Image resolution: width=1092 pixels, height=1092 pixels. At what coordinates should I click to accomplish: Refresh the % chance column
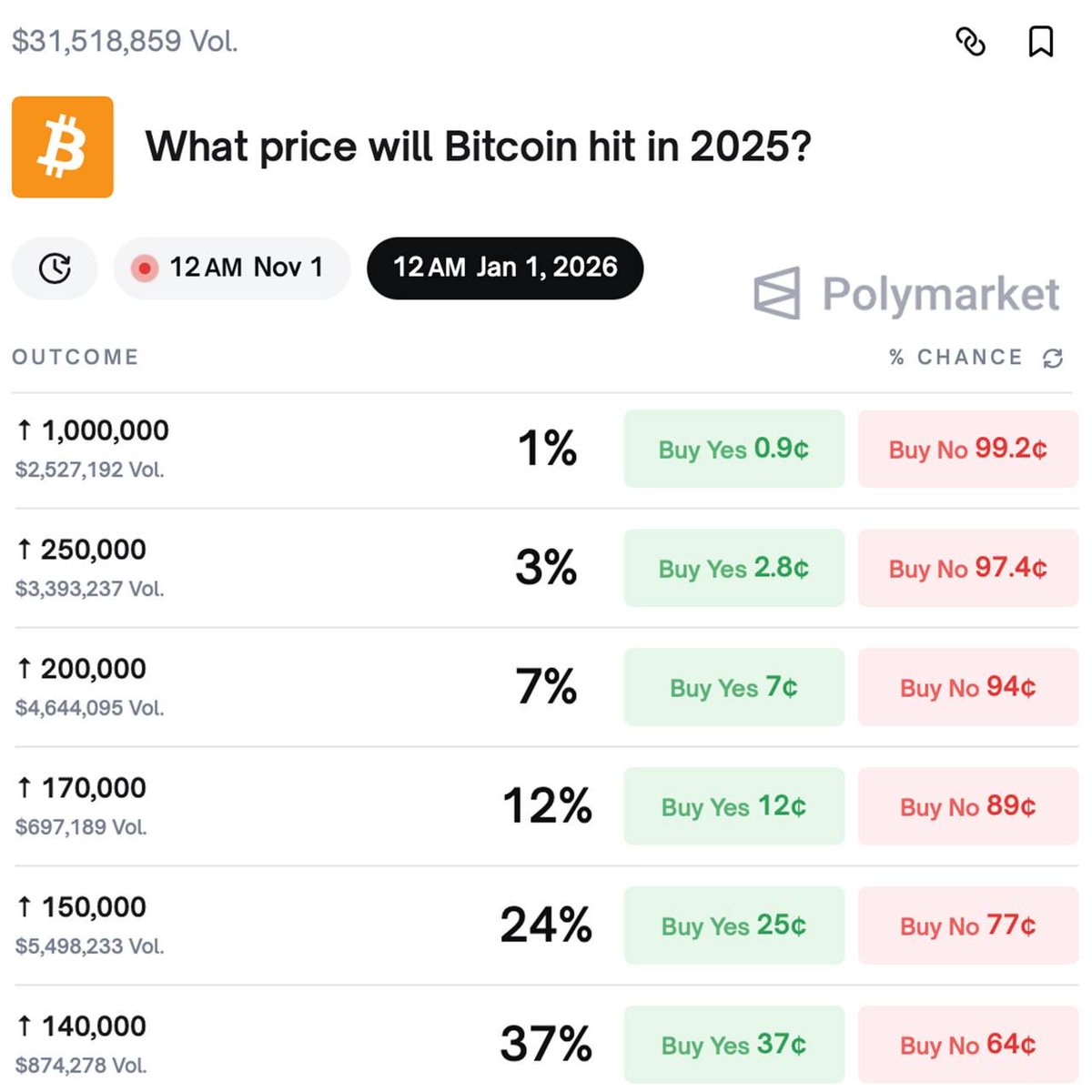(1053, 358)
